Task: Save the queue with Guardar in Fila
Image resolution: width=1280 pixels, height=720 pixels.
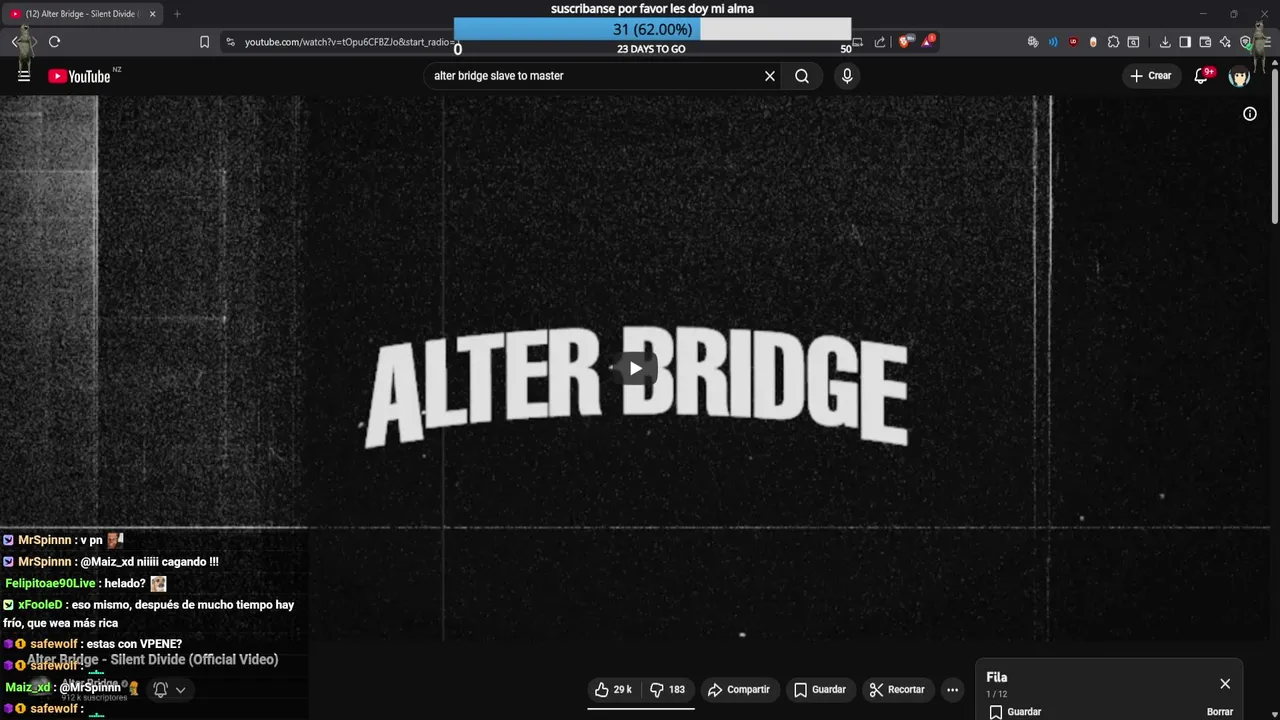Action: (x=1015, y=712)
